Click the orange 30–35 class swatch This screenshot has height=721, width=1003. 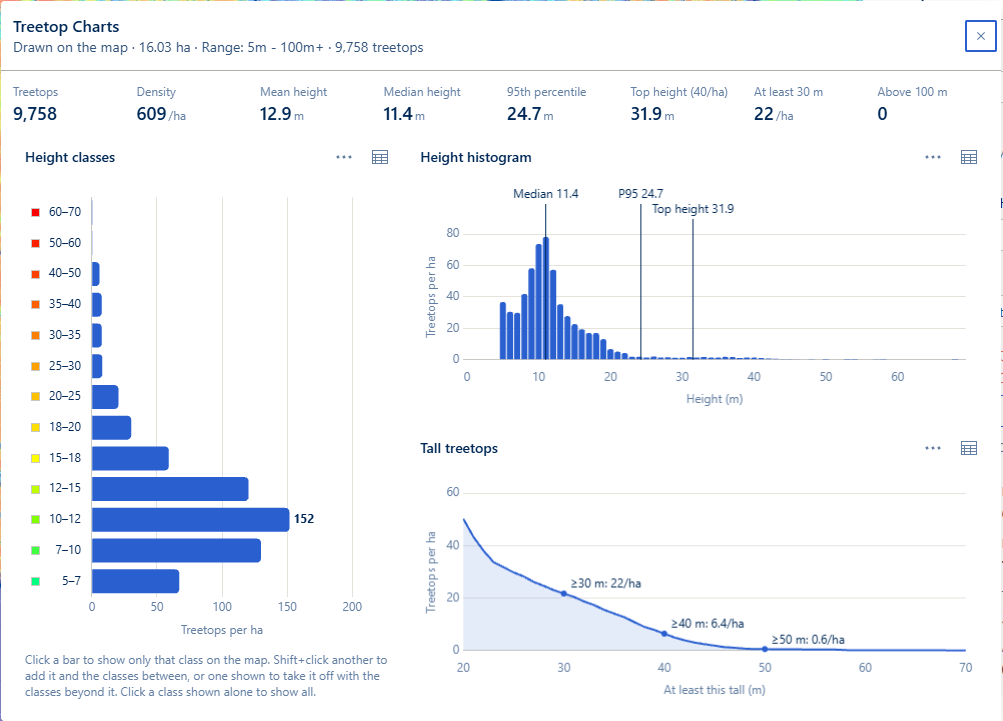[x=36, y=335]
